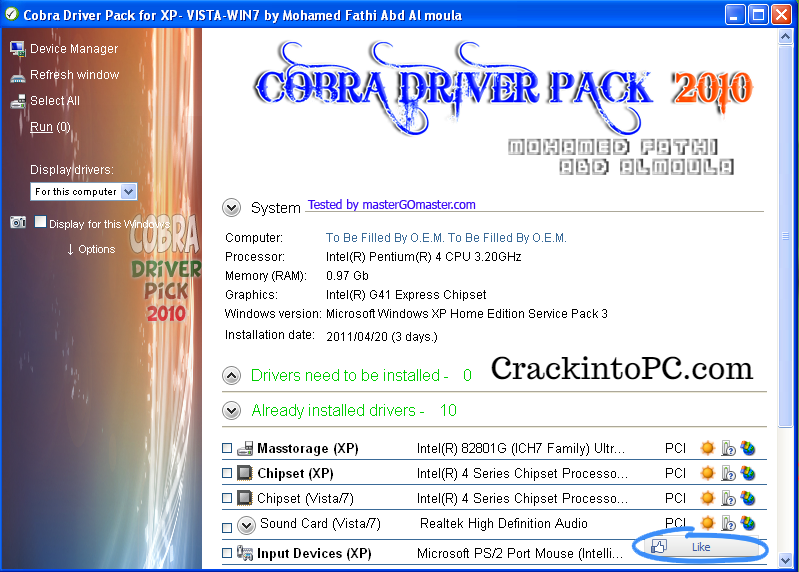Check the Masstorage (XP) checkbox
Viewport: 799px width, 572px height.
coord(227,448)
